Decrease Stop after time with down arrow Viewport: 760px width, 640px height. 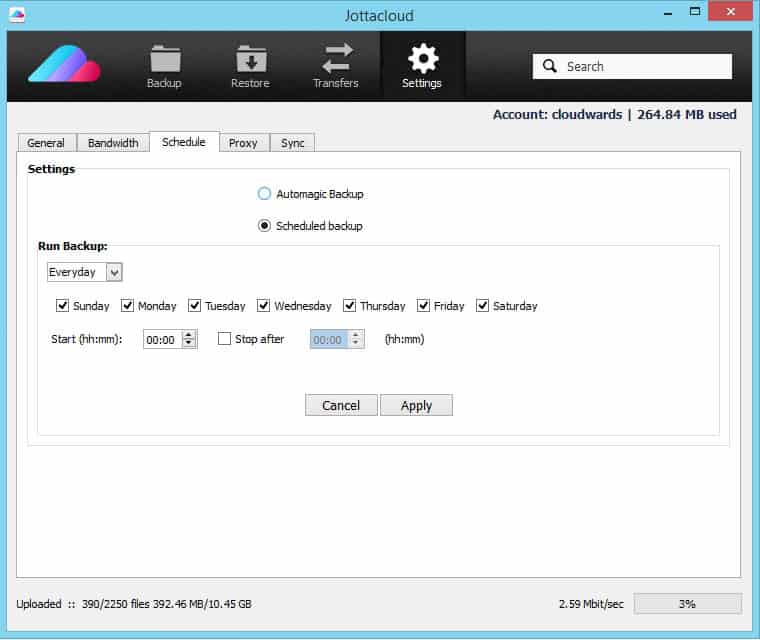click(x=356, y=343)
